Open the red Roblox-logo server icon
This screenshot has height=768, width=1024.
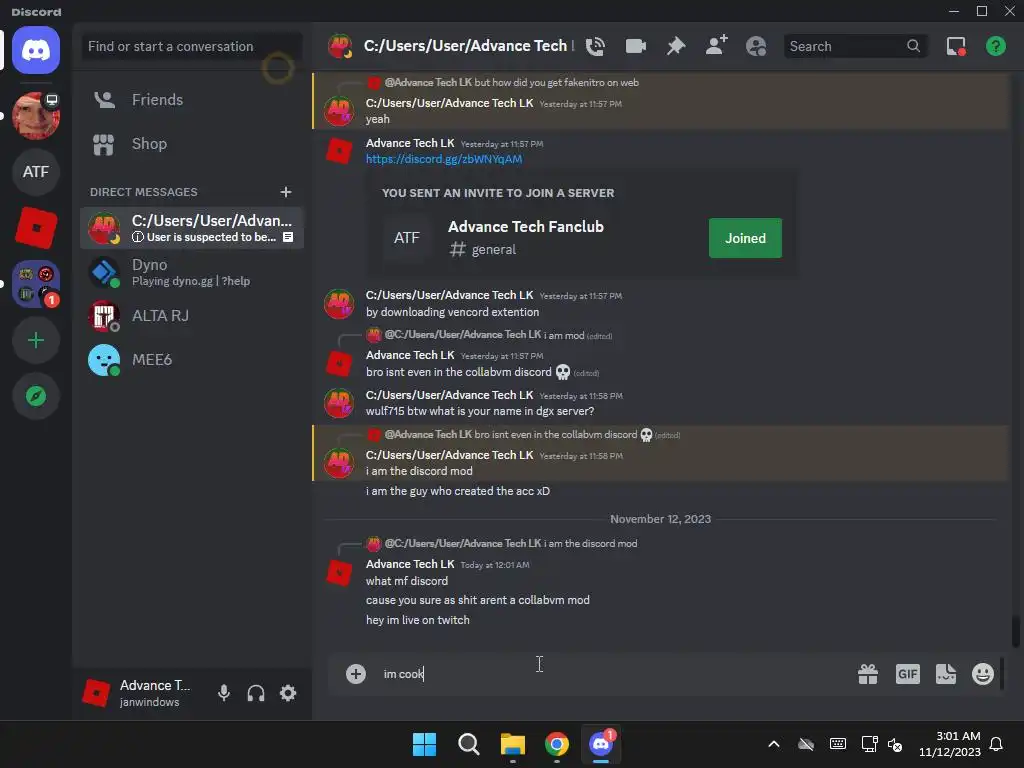point(36,228)
